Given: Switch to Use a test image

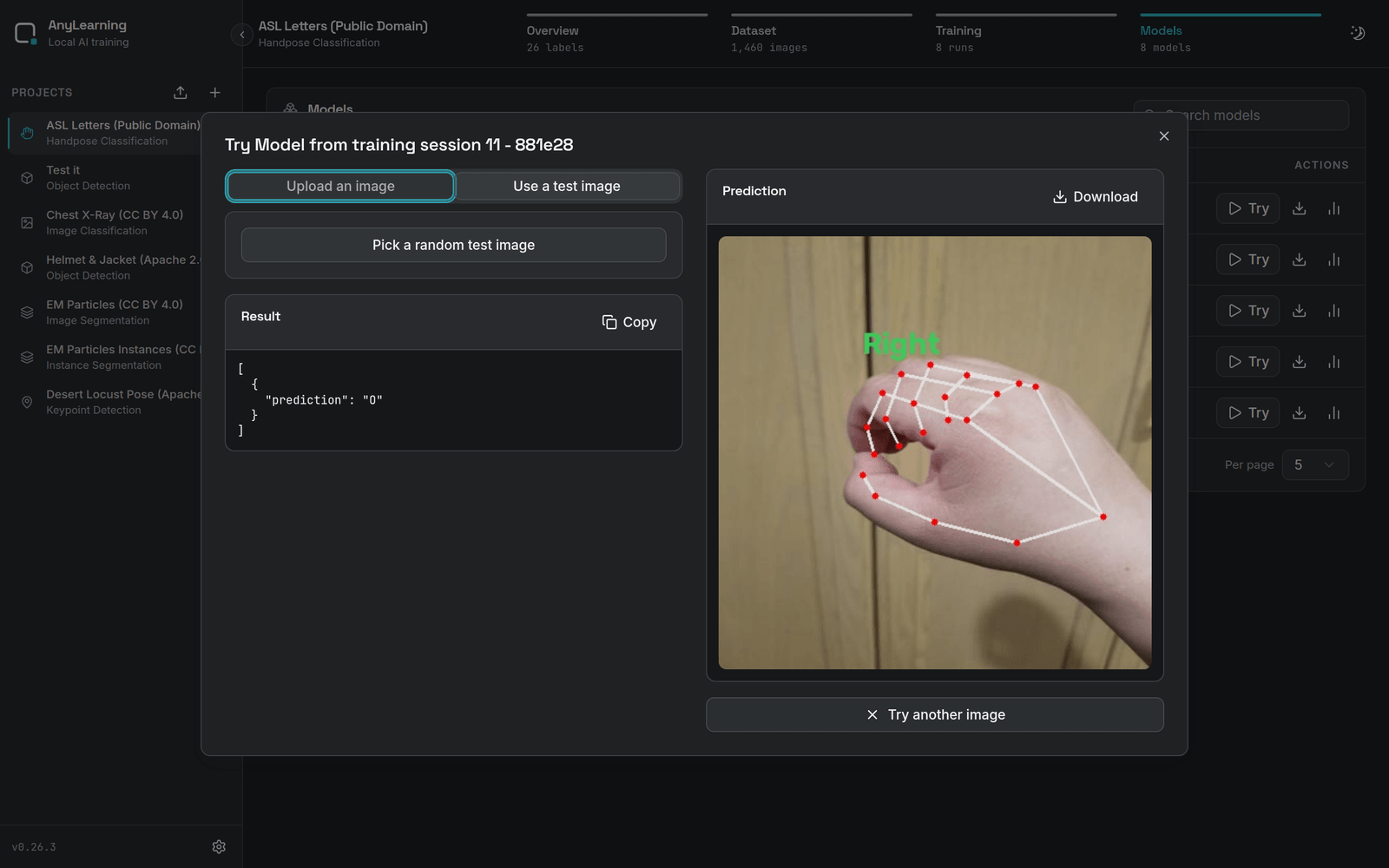Looking at the screenshot, I should 567,186.
